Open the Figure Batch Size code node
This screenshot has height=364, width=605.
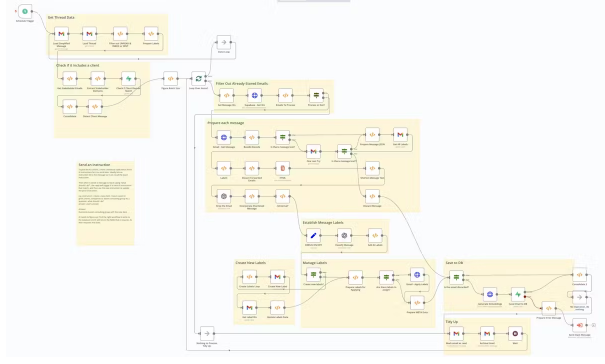[x=170, y=78]
